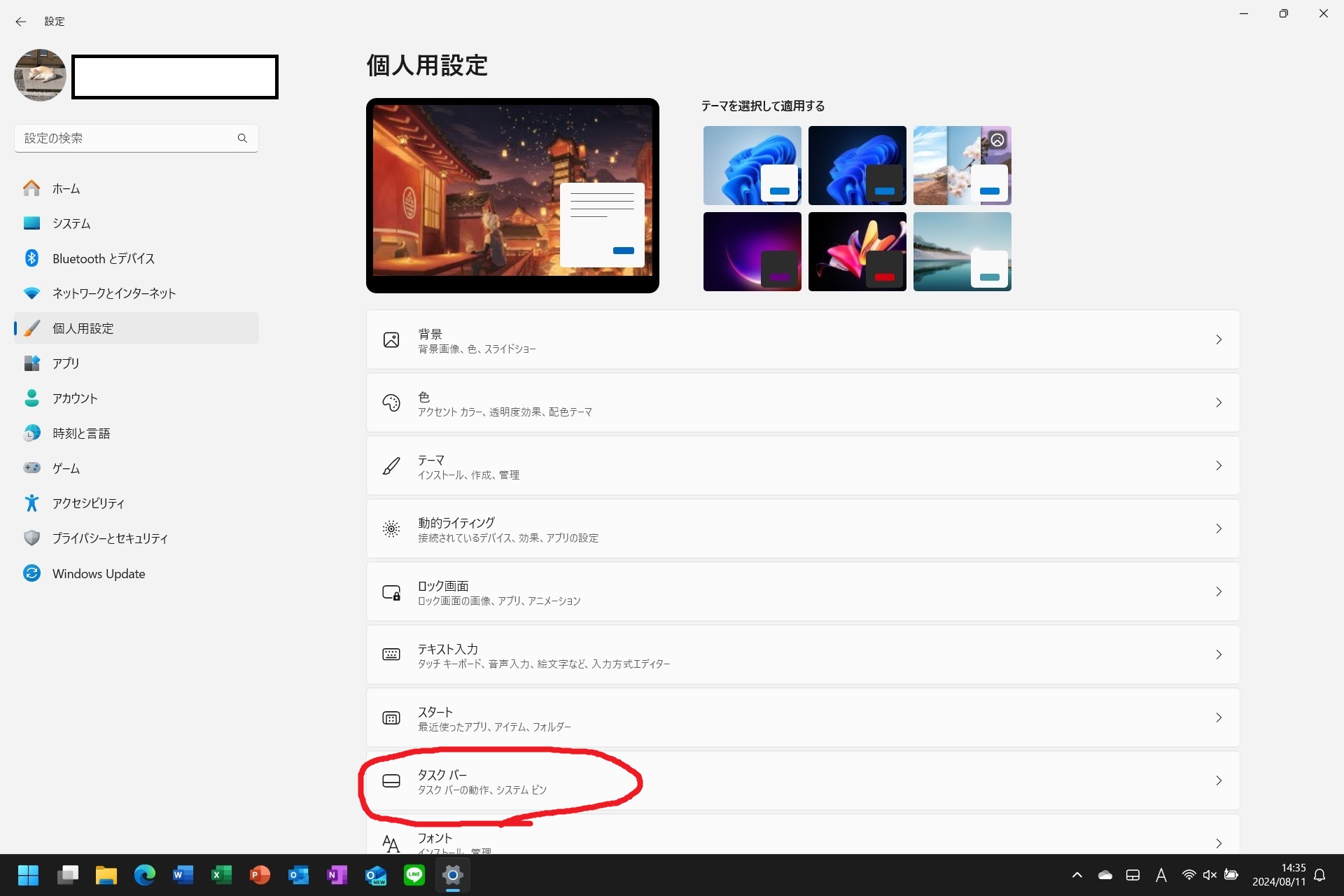Screen dimensions: 1344x896
Task: Apply the purple glow dark theme
Action: [x=752, y=251]
